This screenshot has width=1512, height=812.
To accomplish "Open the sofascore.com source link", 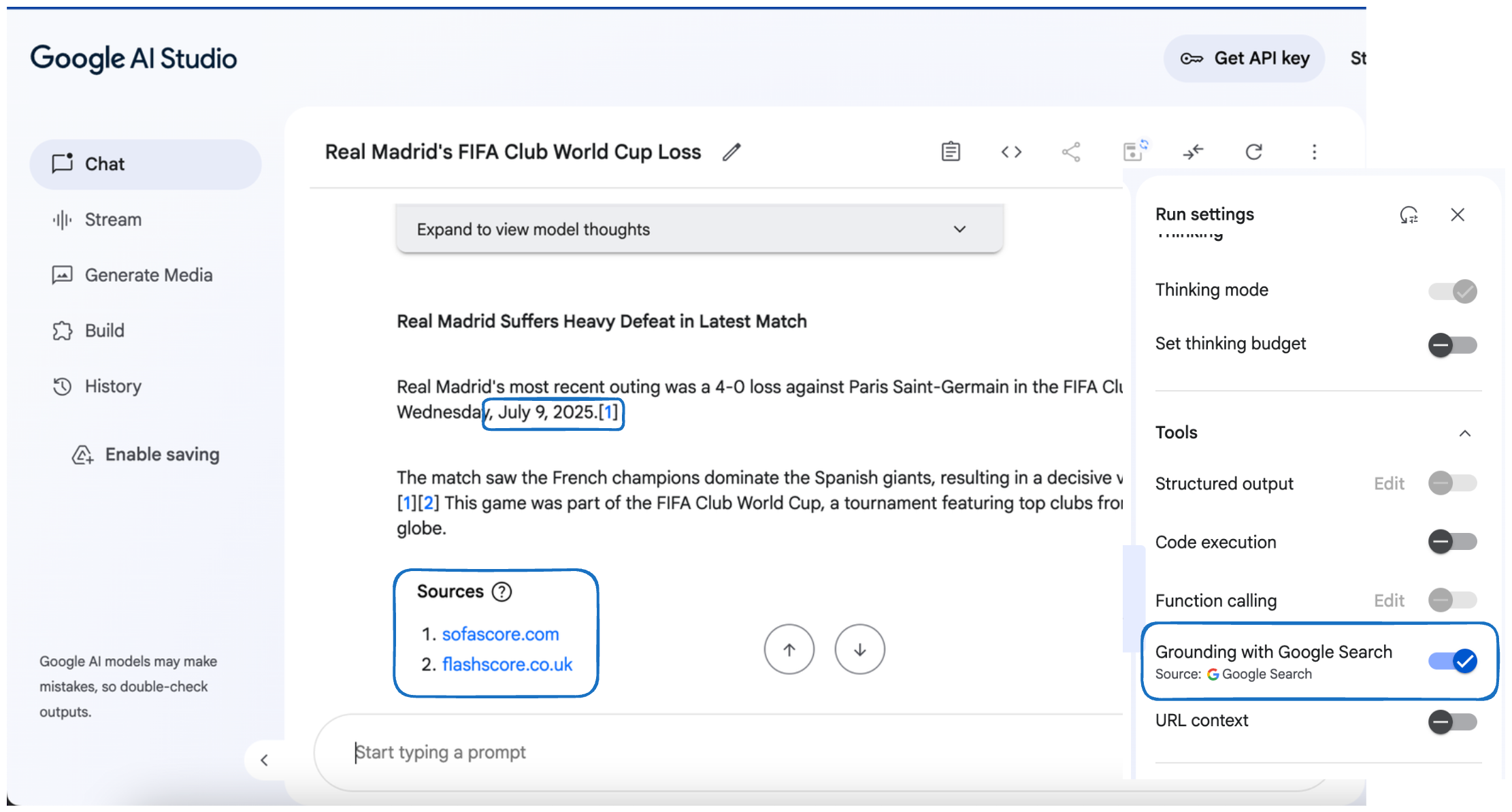I will 500,634.
